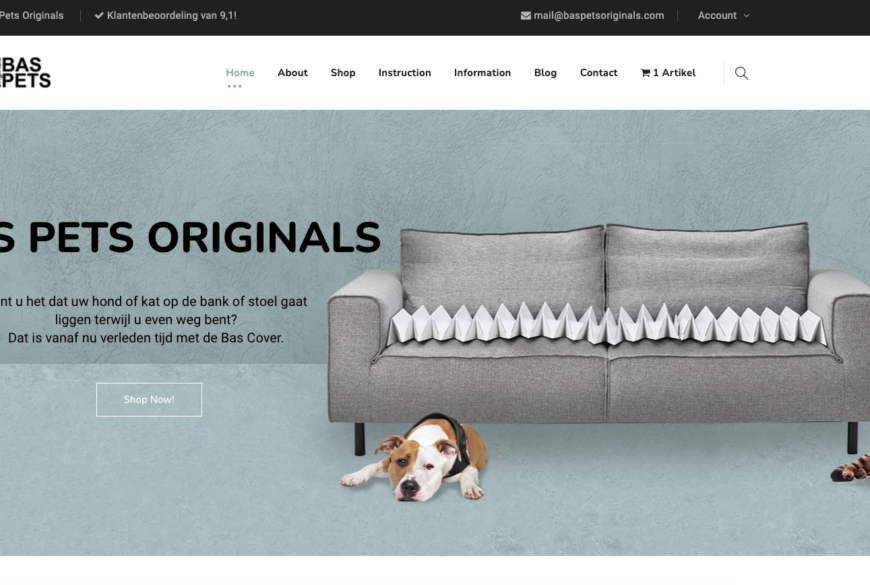The height and width of the screenshot is (585, 870).
Task: Open the Contact page
Action: 598,73
